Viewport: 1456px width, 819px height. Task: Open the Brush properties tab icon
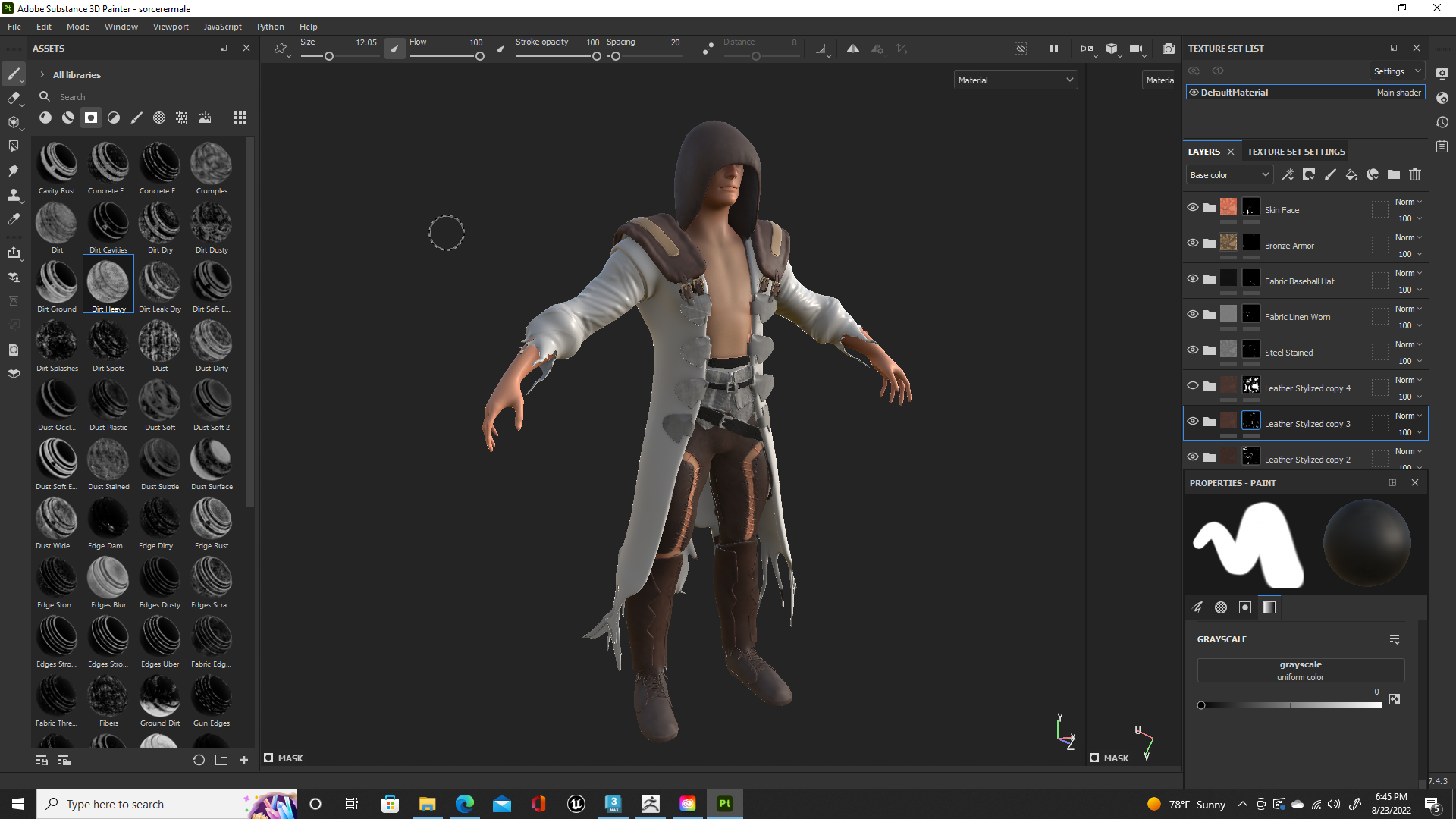point(1198,607)
